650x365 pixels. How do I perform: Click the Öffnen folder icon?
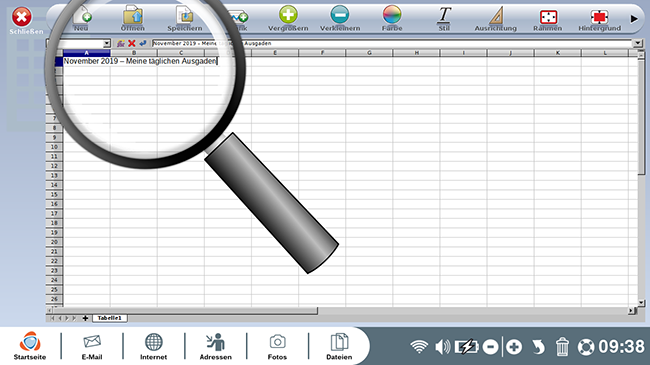pos(133,15)
